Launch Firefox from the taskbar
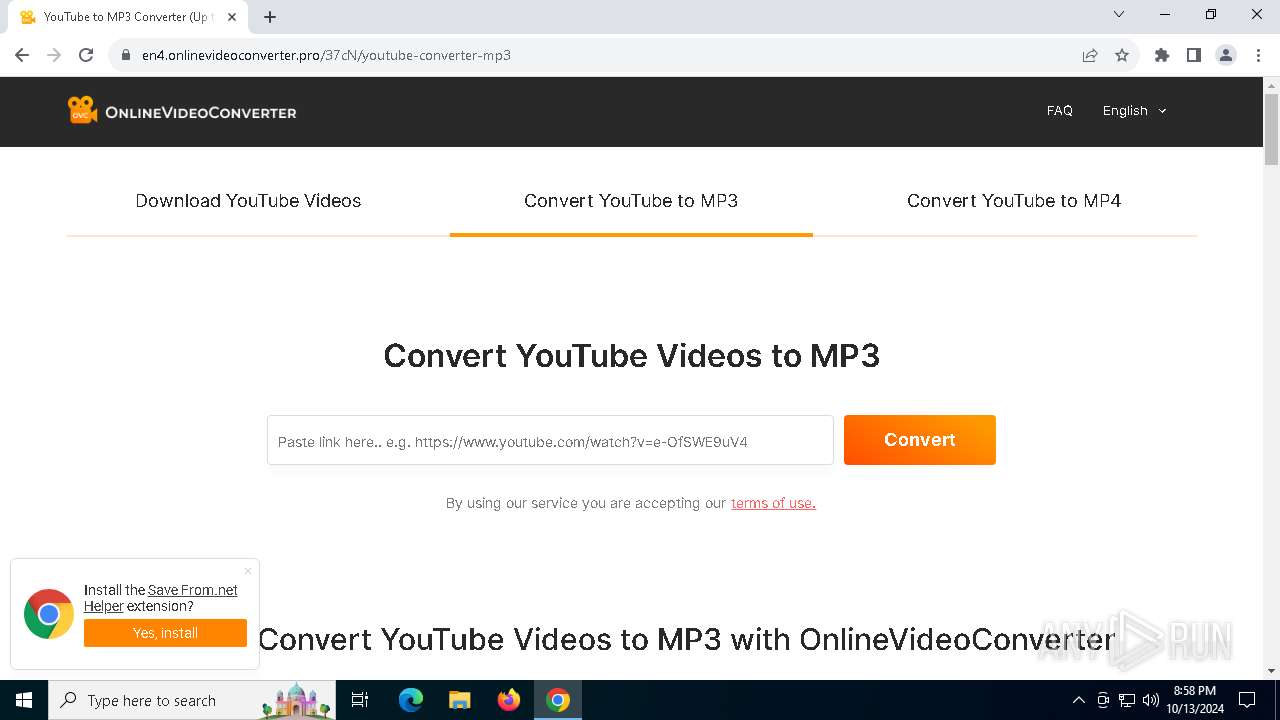This screenshot has height=720, width=1280. click(509, 700)
